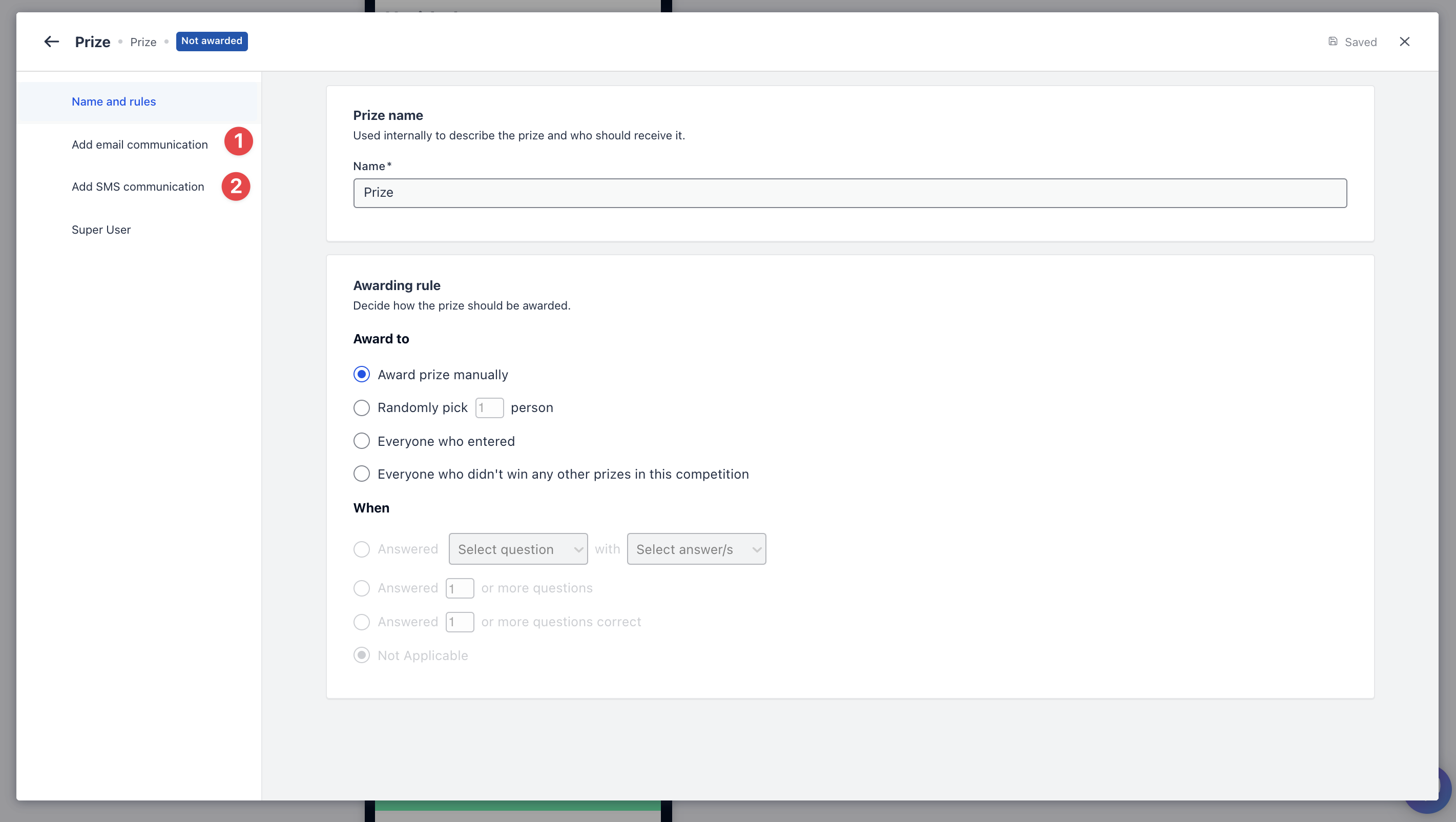Click the back arrow icon
Image resolution: width=1456 pixels, height=822 pixels.
click(x=51, y=42)
